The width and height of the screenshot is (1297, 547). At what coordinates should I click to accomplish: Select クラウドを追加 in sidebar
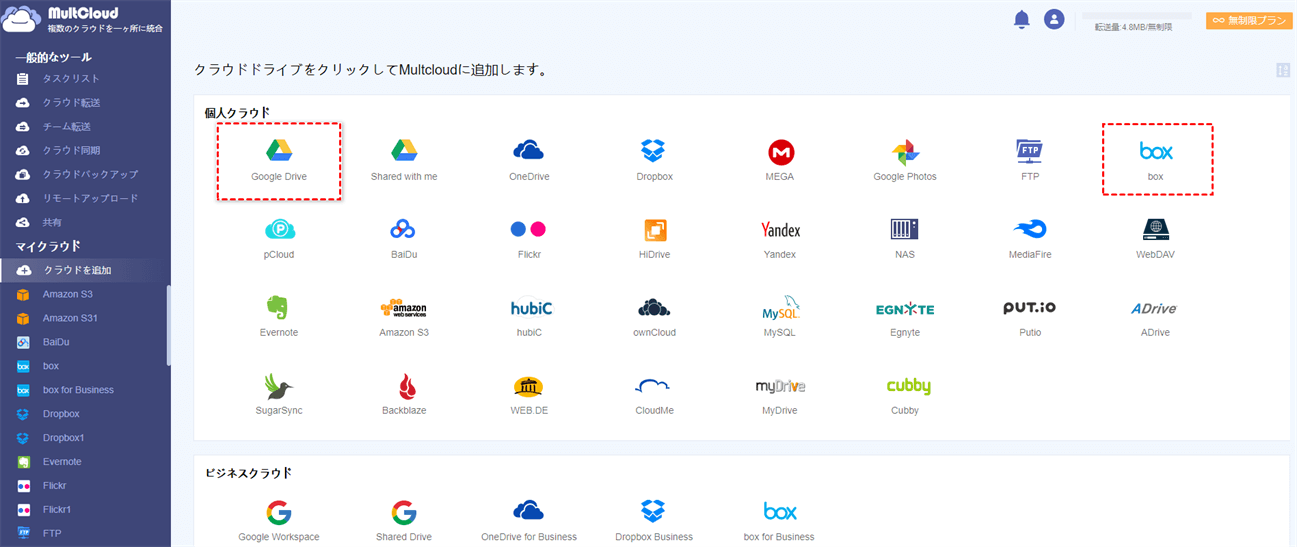point(83,270)
